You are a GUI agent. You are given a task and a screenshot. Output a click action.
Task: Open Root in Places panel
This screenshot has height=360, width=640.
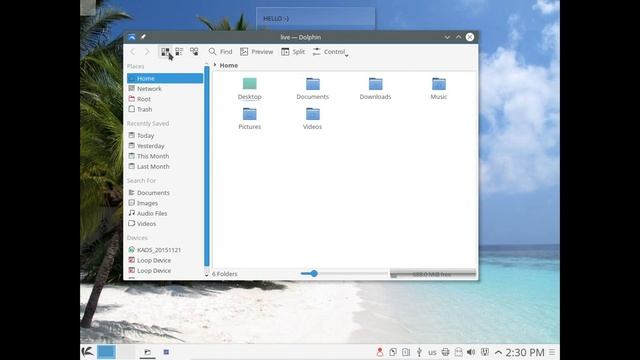165,99
